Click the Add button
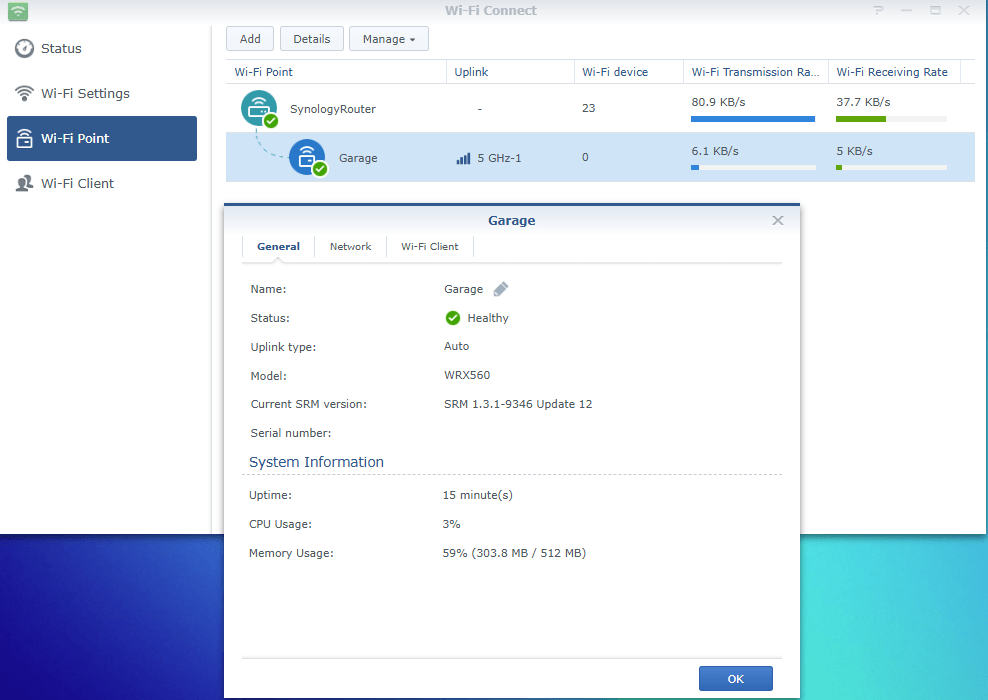The height and width of the screenshot is (700, 988). click(250, 38)
